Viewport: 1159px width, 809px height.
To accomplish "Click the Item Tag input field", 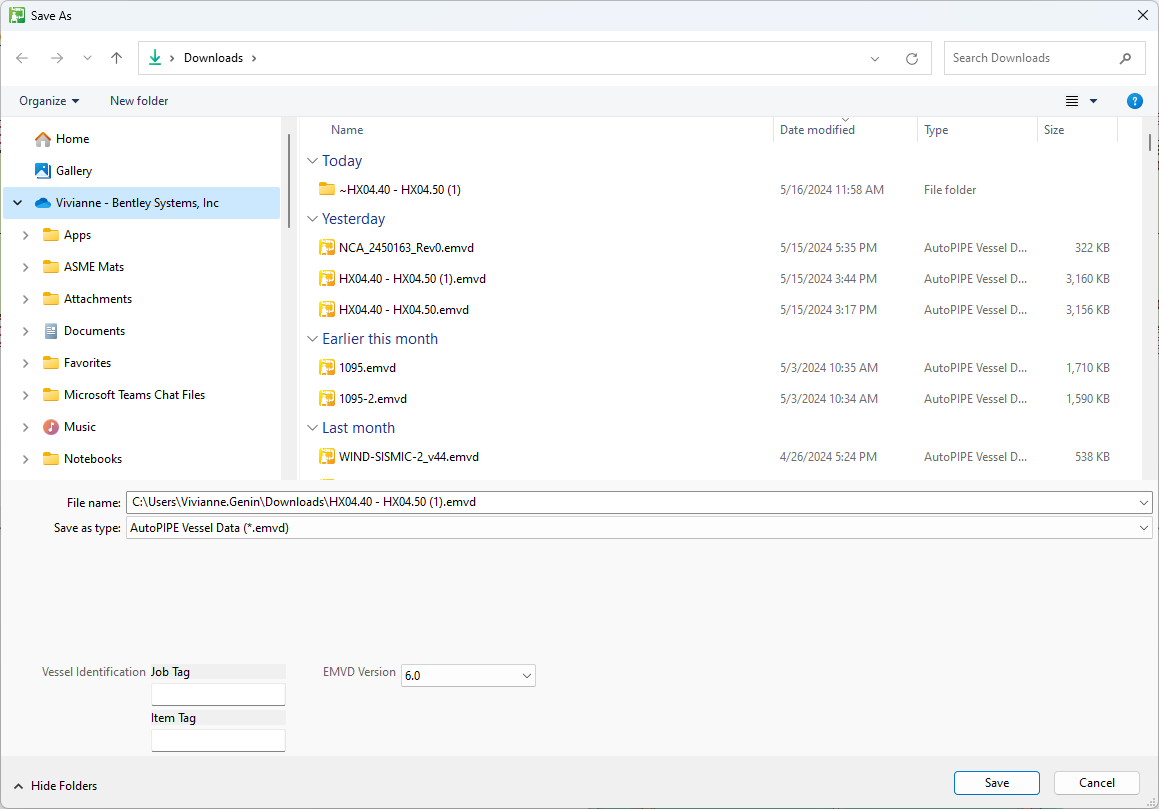I will pyautogui.click(x=218, y=740).
